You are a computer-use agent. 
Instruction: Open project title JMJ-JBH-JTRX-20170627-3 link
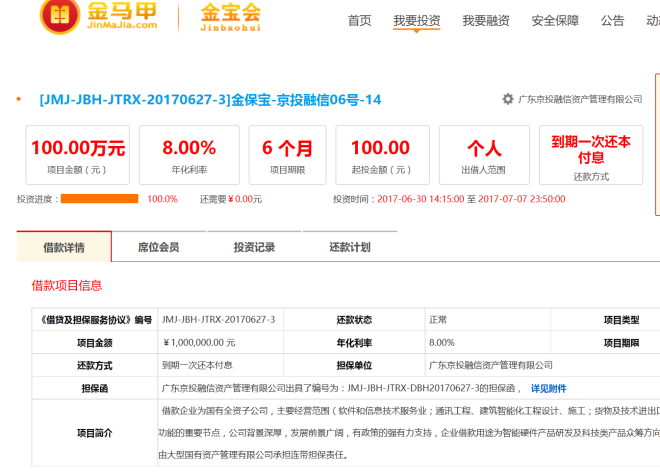tap(210, 100)
